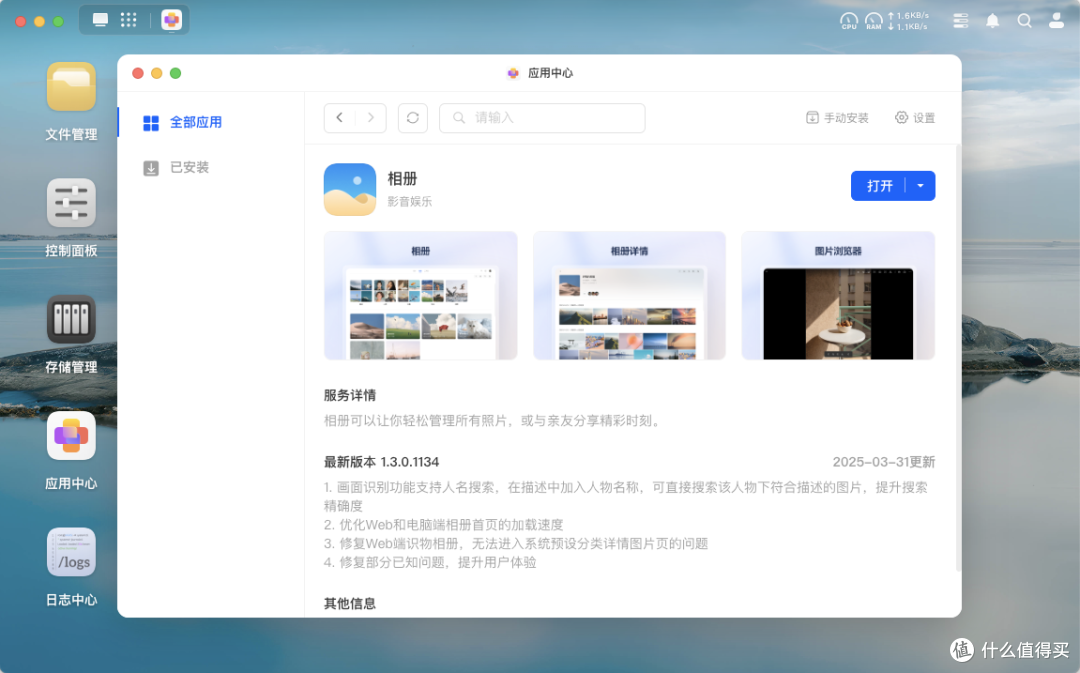The image size is (1080, 673).
Task: Click the 2025-03-31更新 date text
Action: click(x=884, y=462)
